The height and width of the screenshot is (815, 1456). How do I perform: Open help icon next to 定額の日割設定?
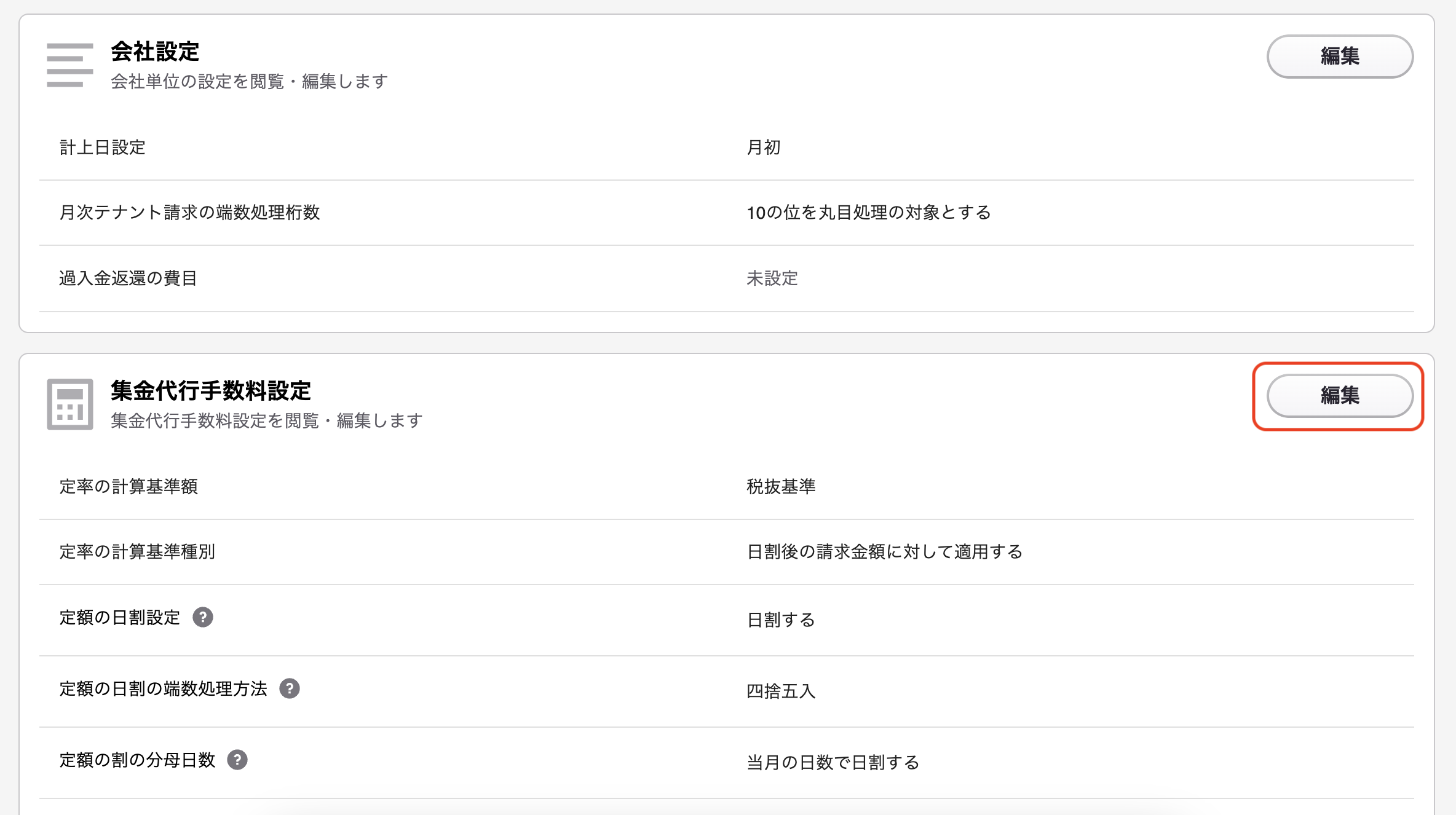[x=203, y=617]
